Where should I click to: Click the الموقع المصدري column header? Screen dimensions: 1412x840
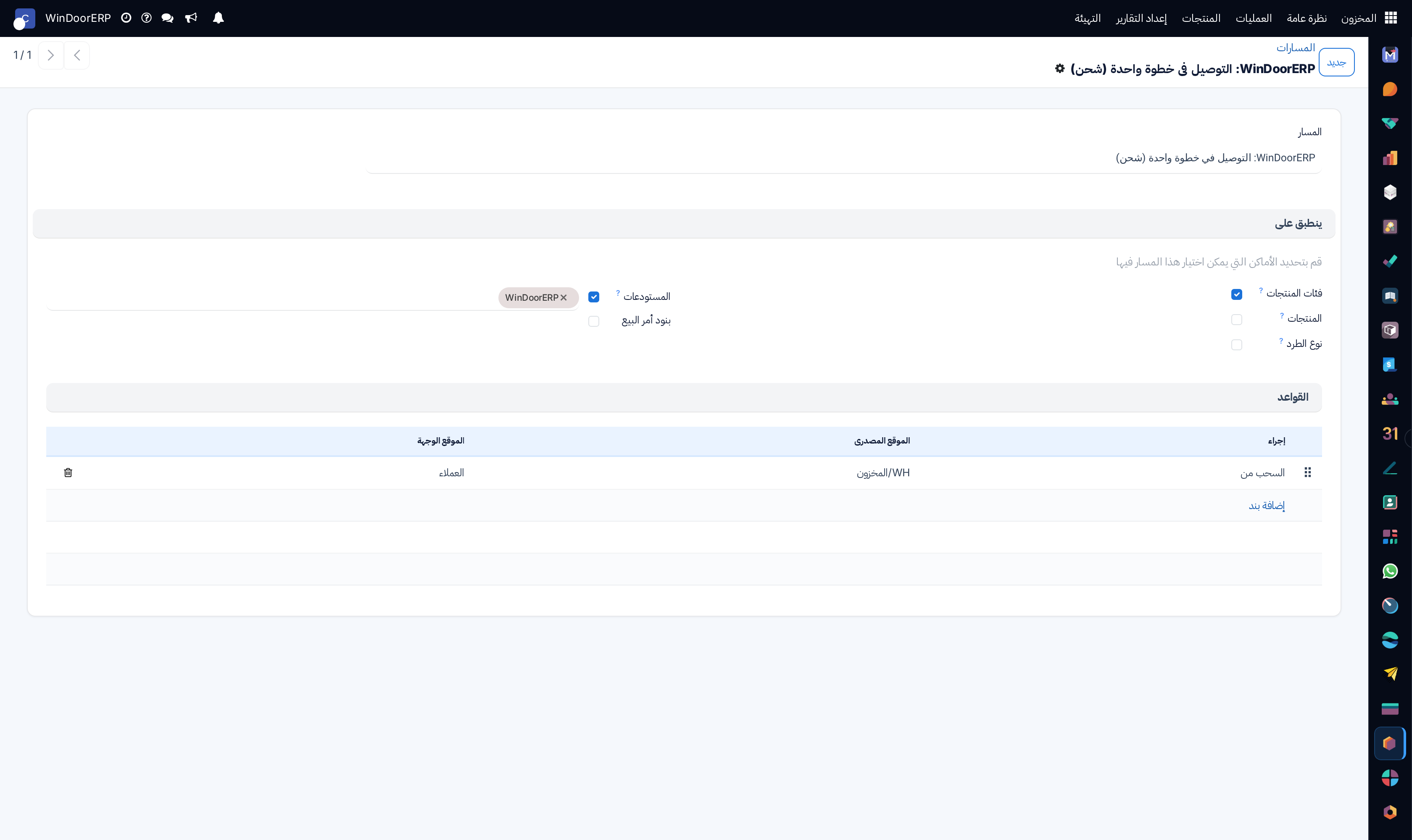(882, 441)
